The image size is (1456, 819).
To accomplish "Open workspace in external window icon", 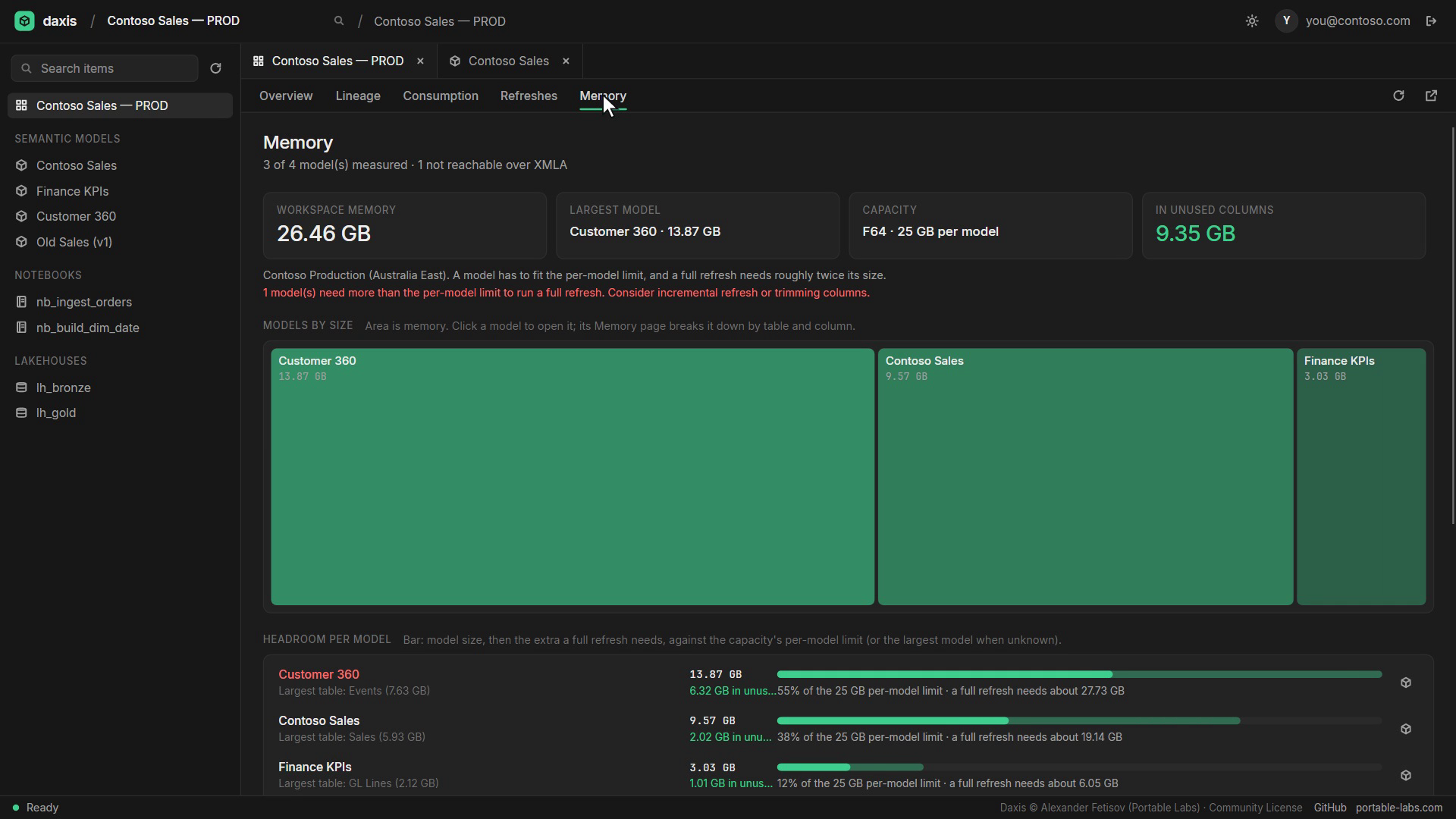I will coord(1431,96).
